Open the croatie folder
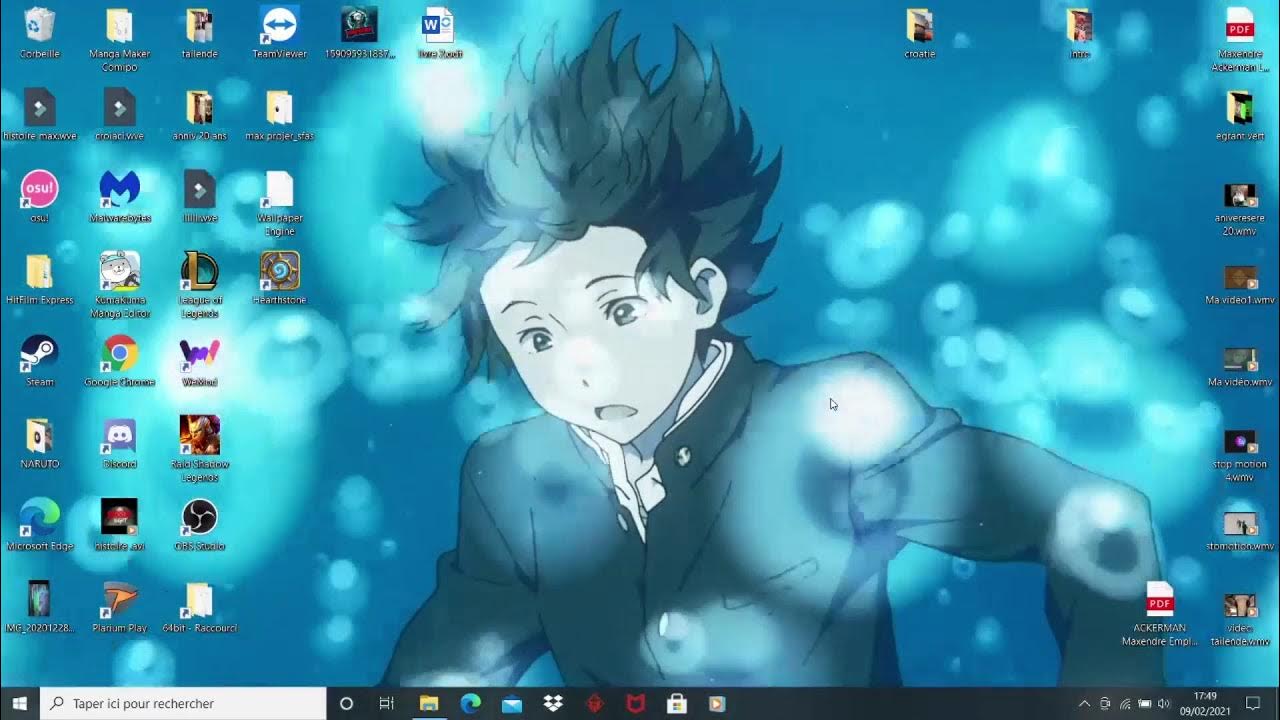The height and width of the screenshot is (720, 1280). pos(919,33)
